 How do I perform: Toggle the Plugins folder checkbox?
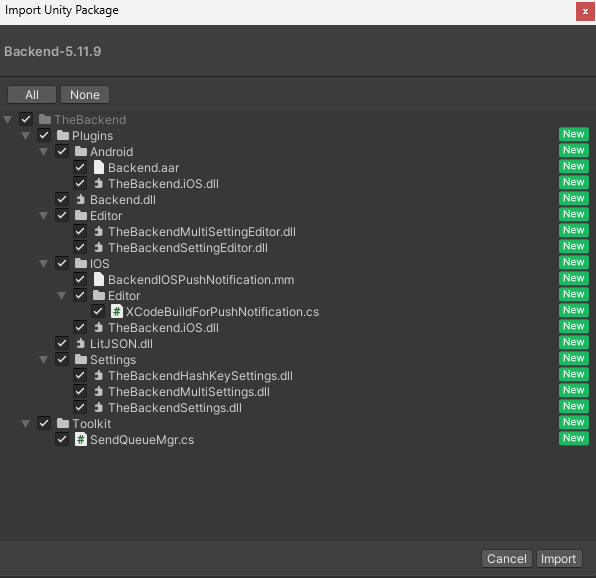(x=44, y=135)
